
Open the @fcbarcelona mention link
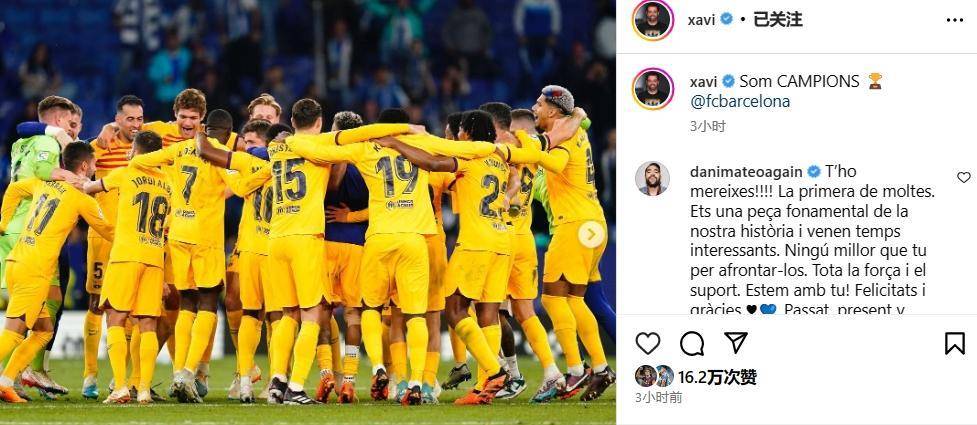pyautogui.click(x=740, y=101)
